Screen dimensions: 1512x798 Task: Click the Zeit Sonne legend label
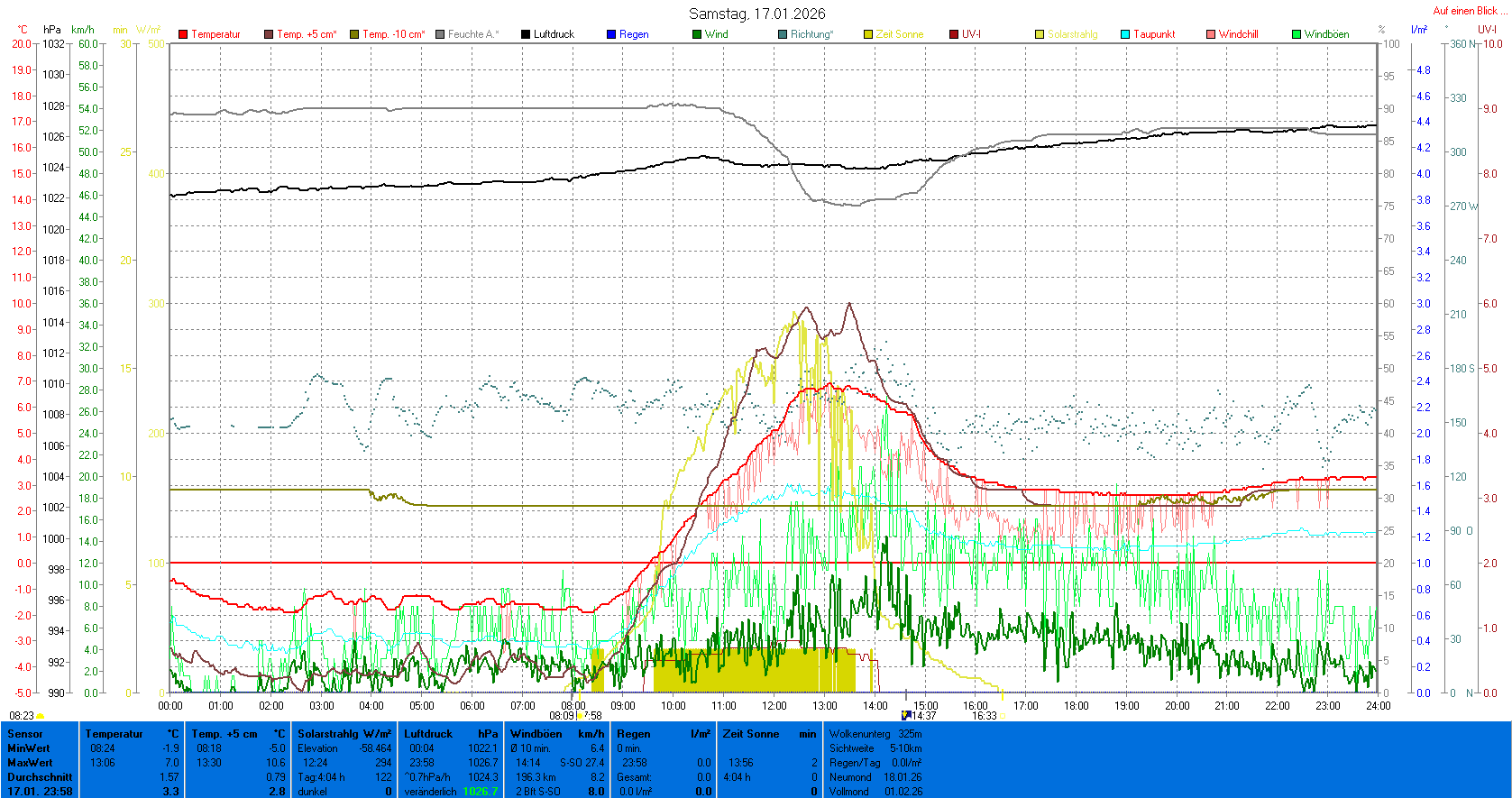point(899,34)
